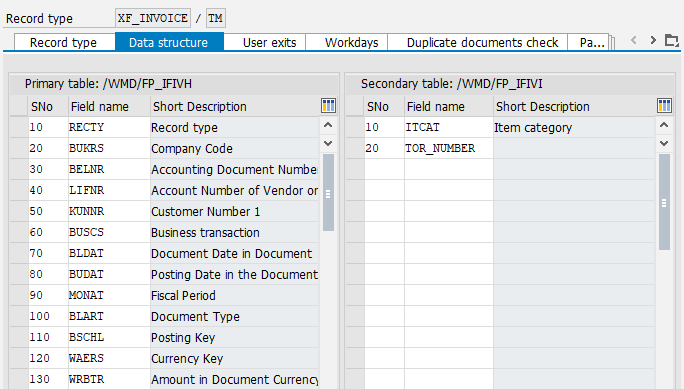The image size is (684, 389).
Task: Select row header for WRBTR row
Action: click(19, 379)
